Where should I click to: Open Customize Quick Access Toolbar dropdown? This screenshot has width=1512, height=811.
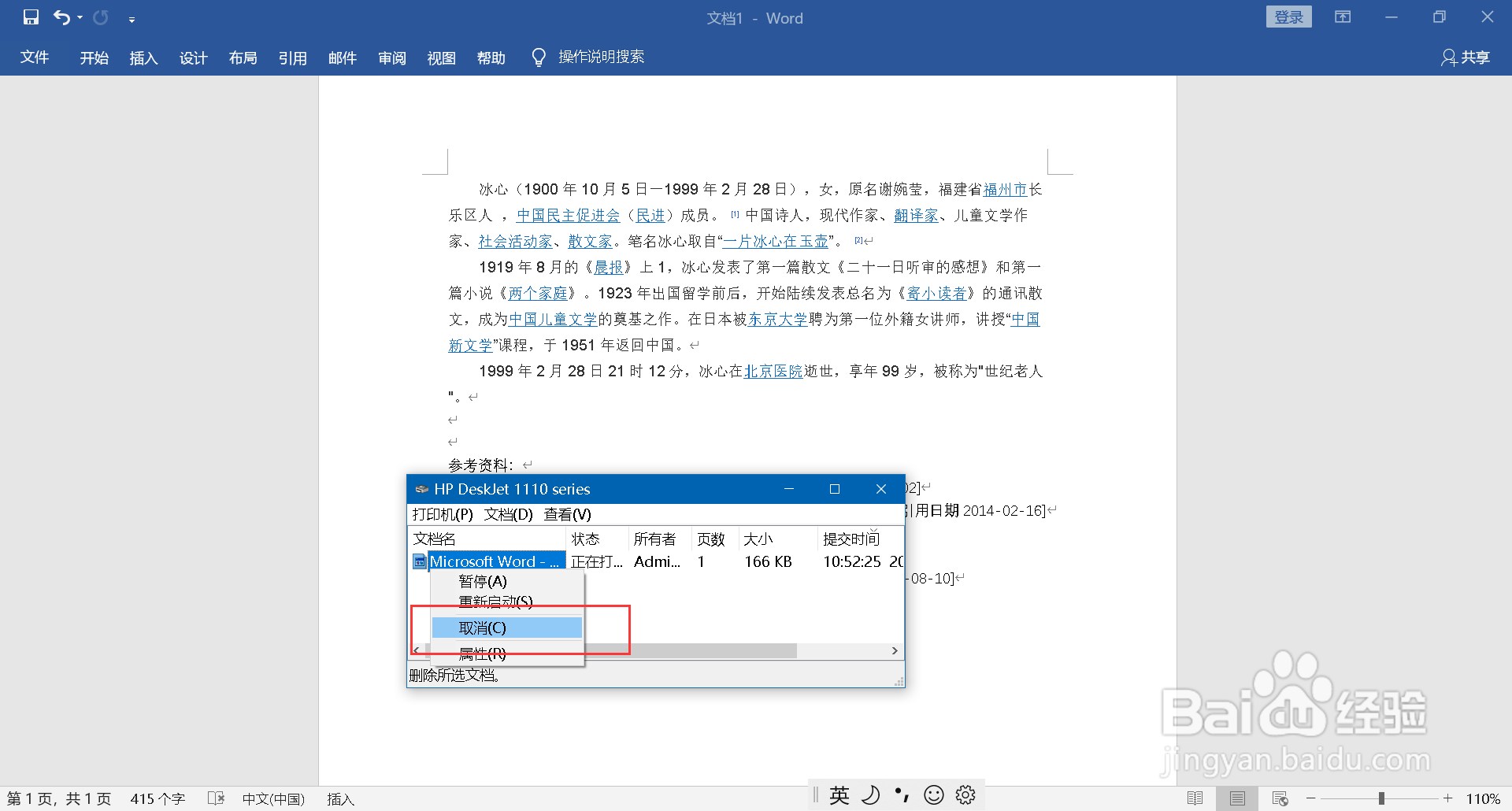132,19
